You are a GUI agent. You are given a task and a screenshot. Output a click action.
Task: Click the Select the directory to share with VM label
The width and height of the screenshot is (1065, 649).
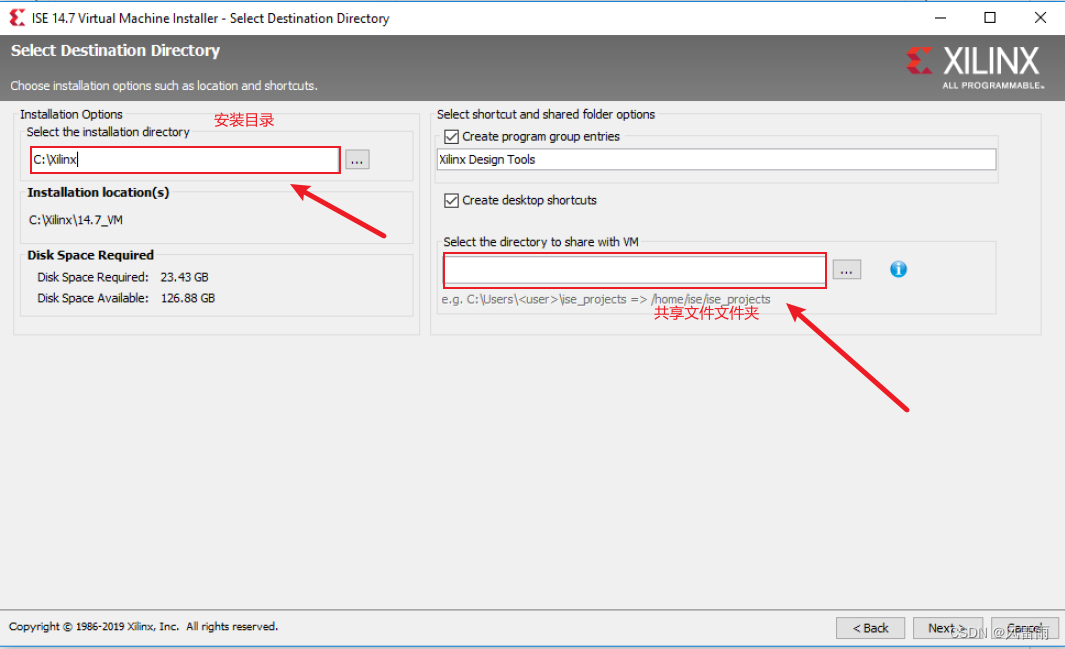pos(541,242)
